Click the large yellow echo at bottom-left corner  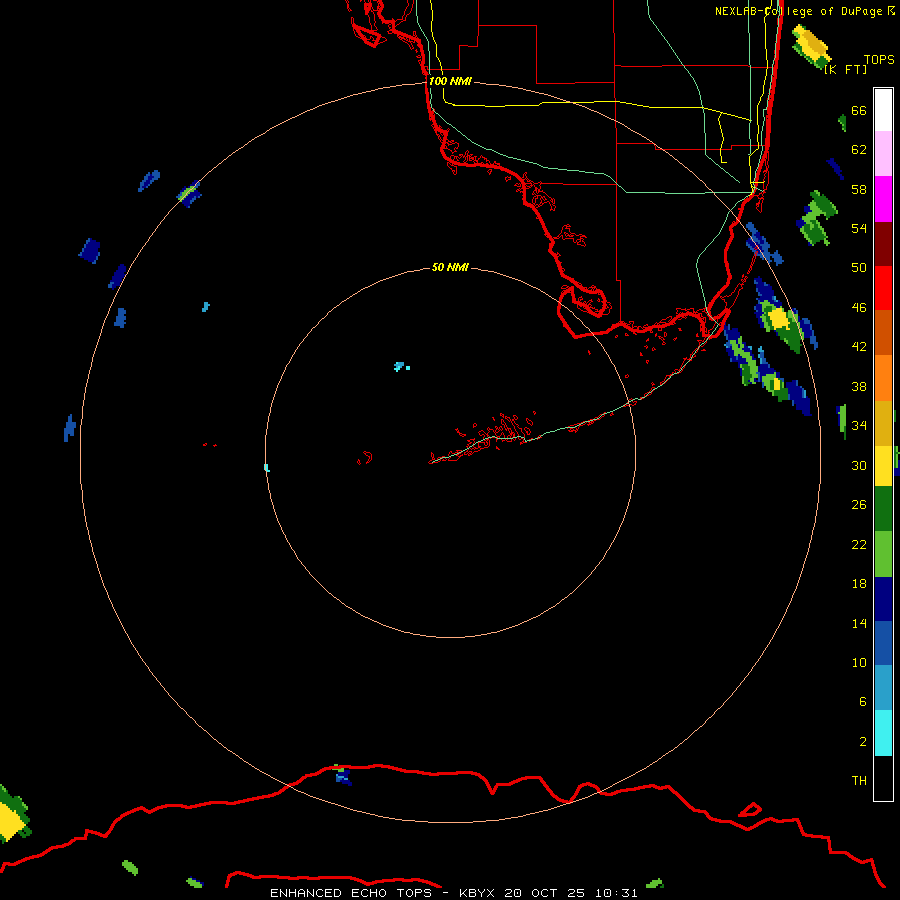[x=11, y=822]
